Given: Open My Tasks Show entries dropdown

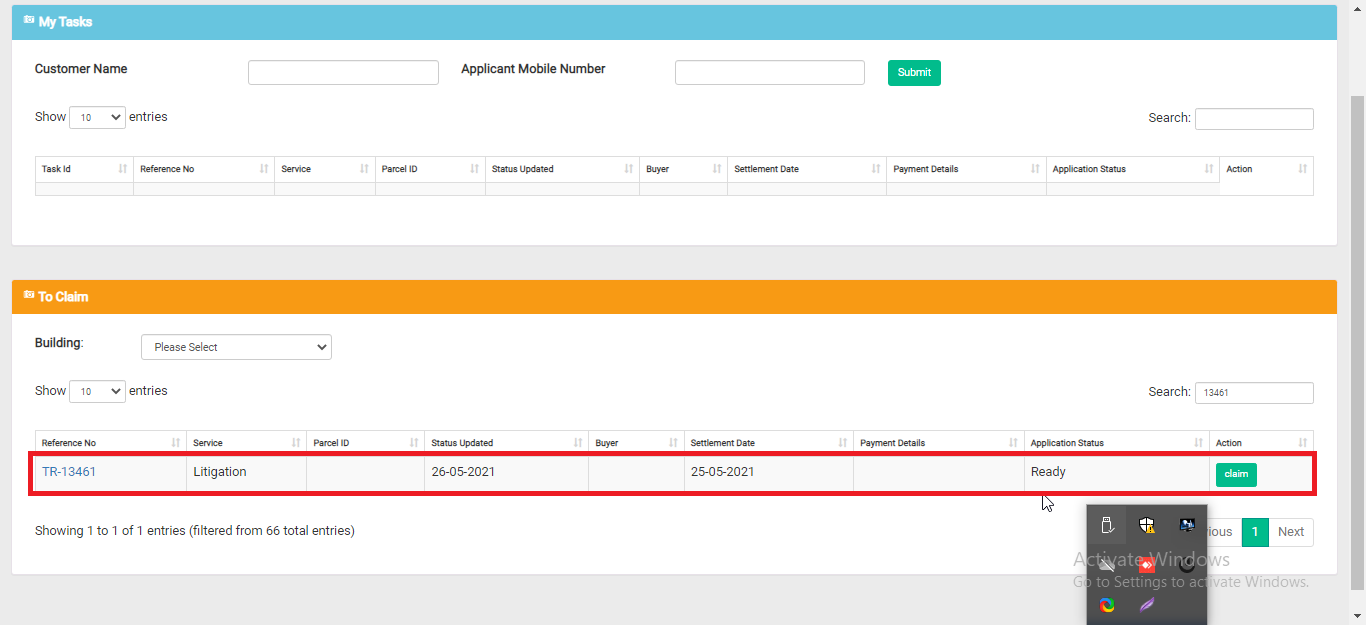Looking at the screenshot, I should pyautogui.click(x=97, y=117).
